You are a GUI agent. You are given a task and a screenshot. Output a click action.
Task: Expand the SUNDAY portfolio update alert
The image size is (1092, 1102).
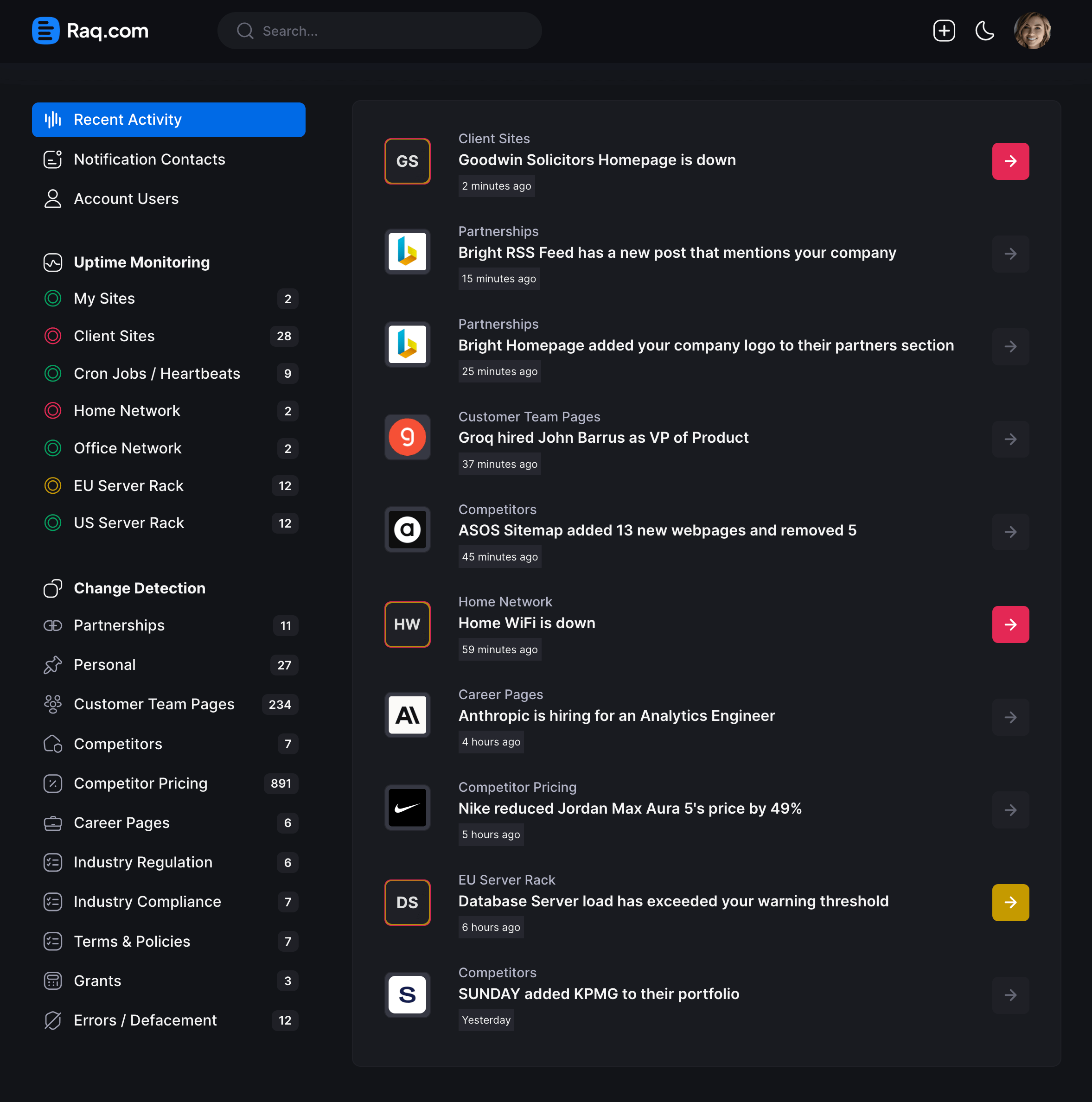(1010, 995)
